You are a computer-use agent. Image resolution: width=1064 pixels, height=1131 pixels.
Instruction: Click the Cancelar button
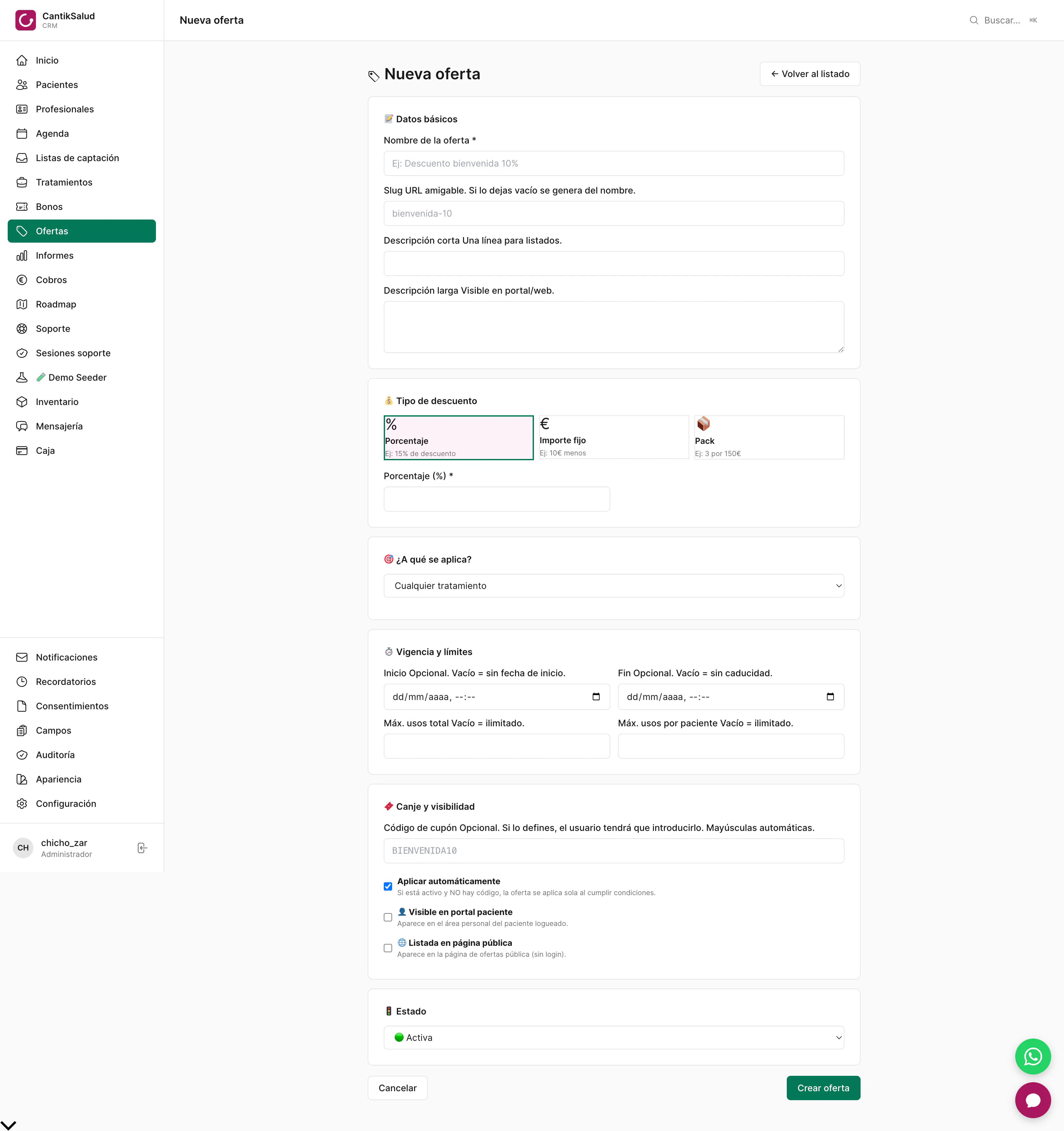(398, 1088)
